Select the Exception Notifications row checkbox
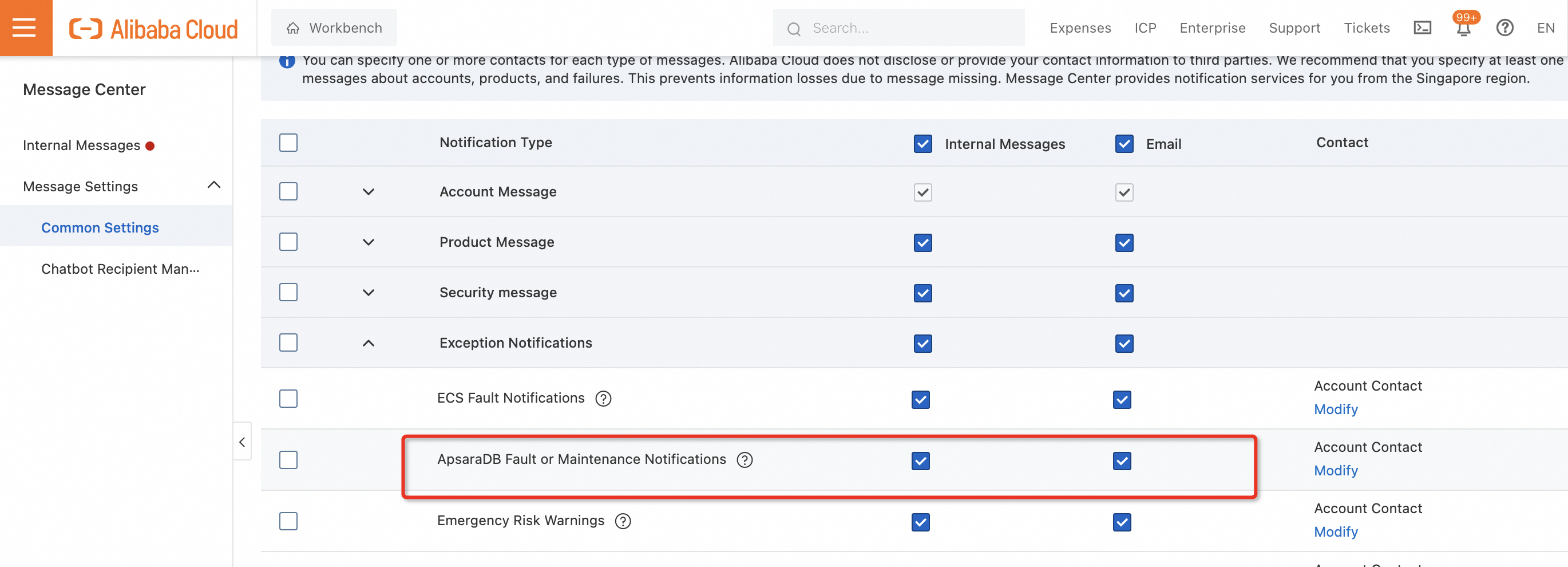Screen dimensions: 1568x567 288,343
